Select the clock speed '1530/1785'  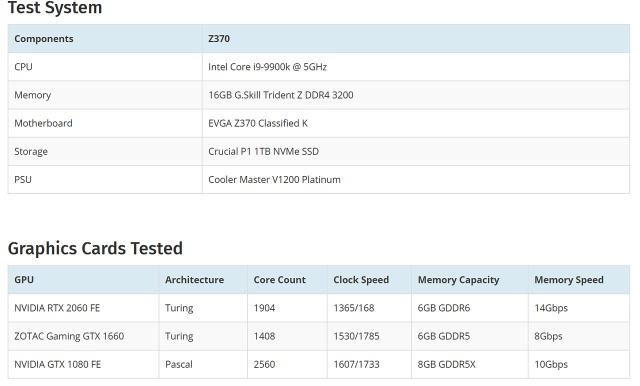[356, 336]
